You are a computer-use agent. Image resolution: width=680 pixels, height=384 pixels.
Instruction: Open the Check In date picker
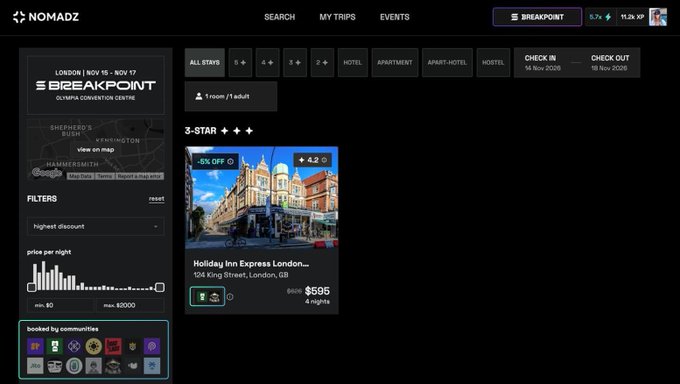[x=543, y=63]
